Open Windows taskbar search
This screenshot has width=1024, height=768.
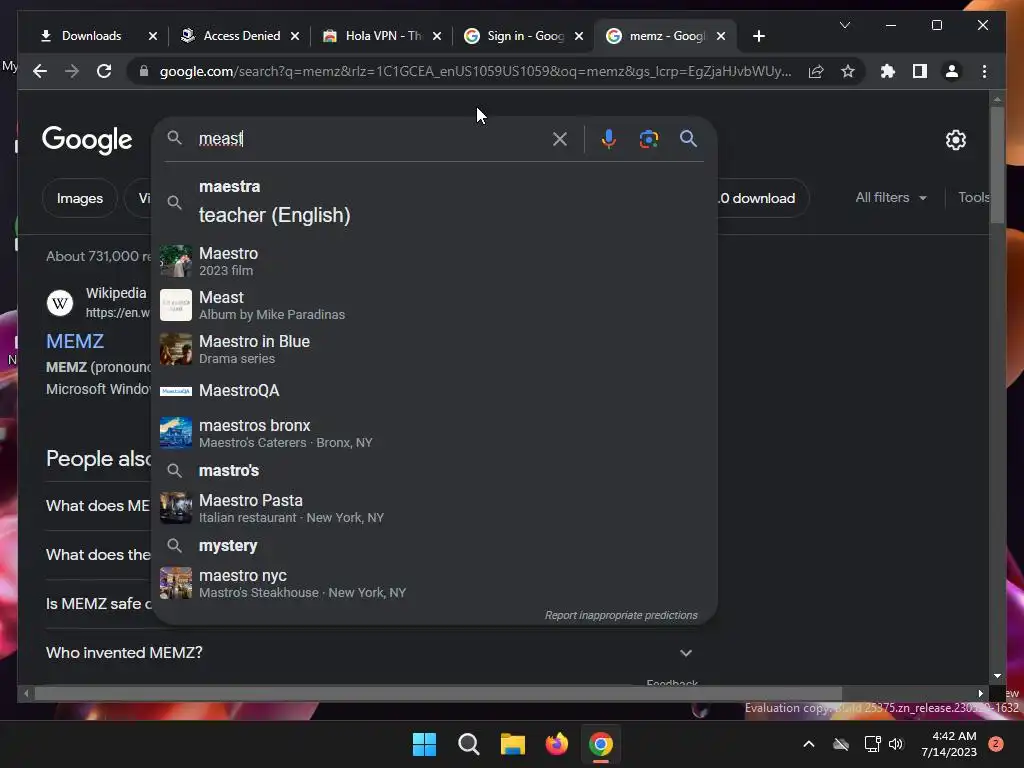(x=468, y=744)
